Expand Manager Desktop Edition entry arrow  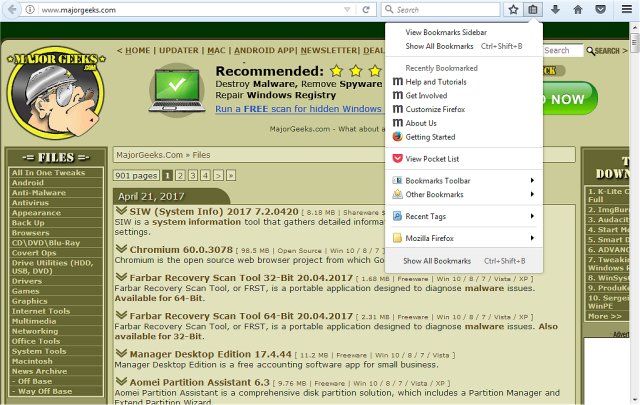click(x=121, y=353)
